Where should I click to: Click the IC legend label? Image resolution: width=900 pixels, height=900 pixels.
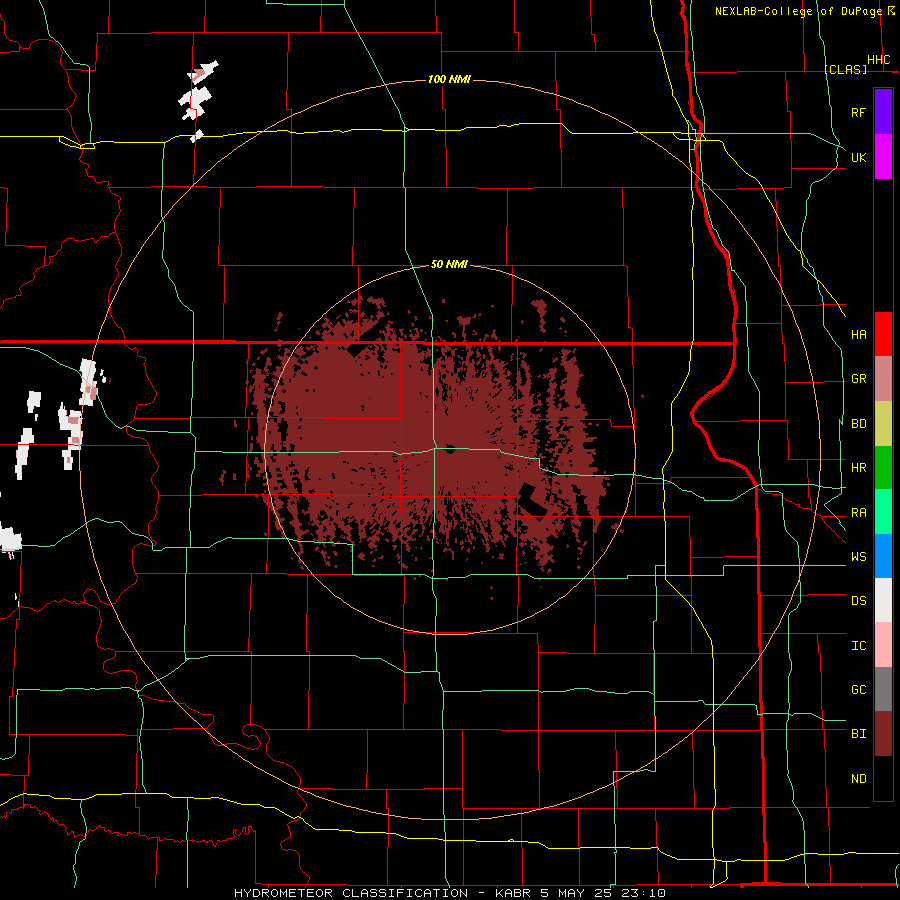click(x=859, y=646)
